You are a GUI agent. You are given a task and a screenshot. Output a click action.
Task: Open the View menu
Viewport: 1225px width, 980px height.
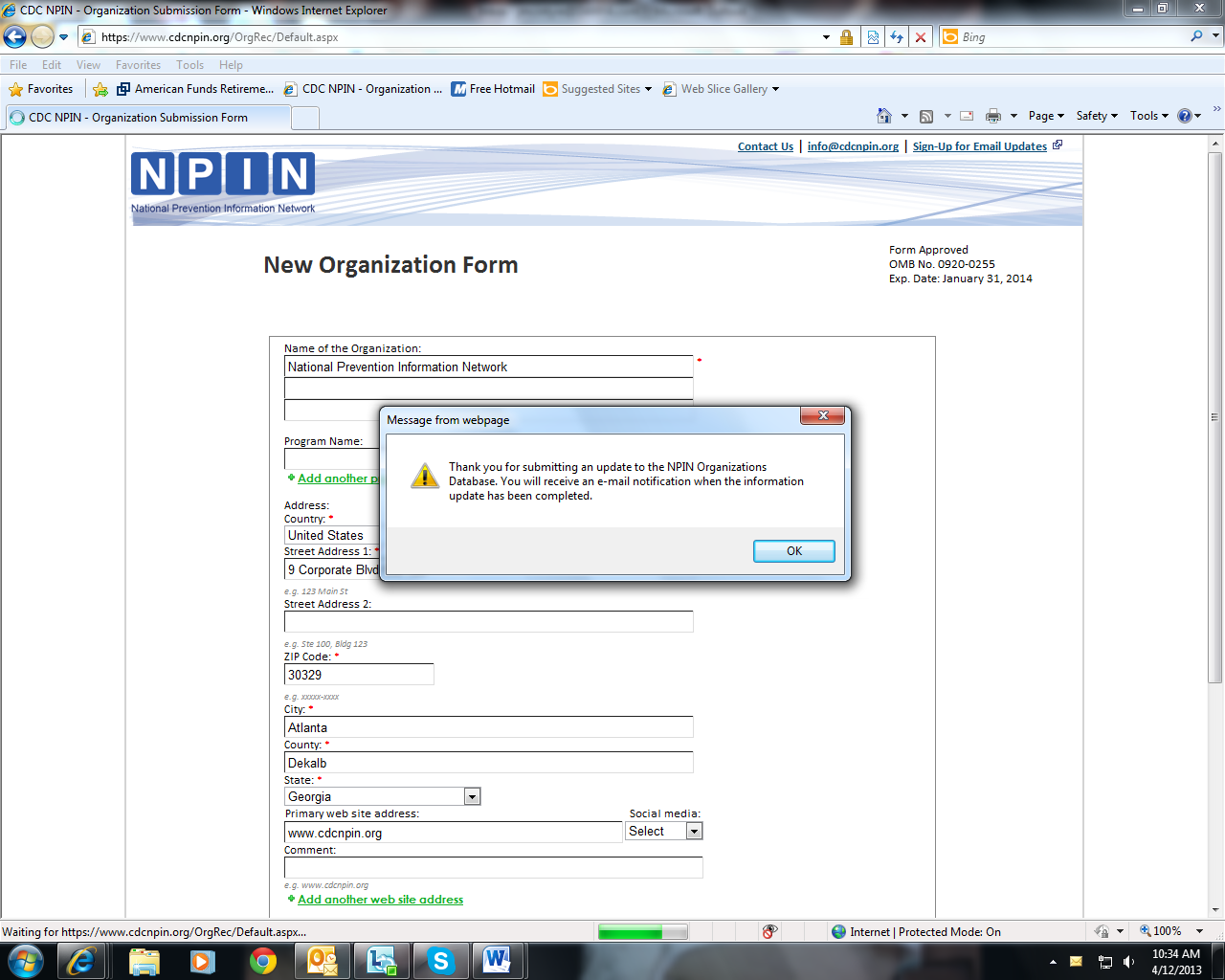pos(88,65)
